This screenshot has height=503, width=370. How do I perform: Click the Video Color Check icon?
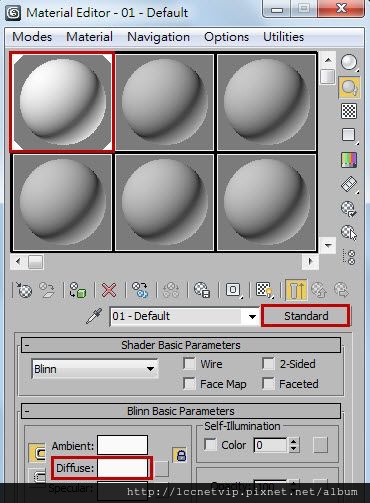click(349, 160)
